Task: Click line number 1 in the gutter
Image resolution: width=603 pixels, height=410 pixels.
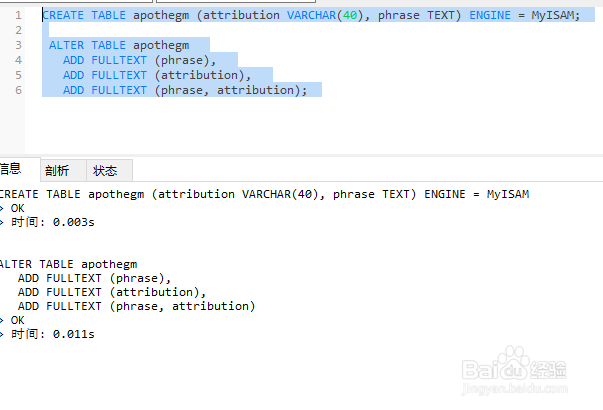Action: click(x=18, y=16)
